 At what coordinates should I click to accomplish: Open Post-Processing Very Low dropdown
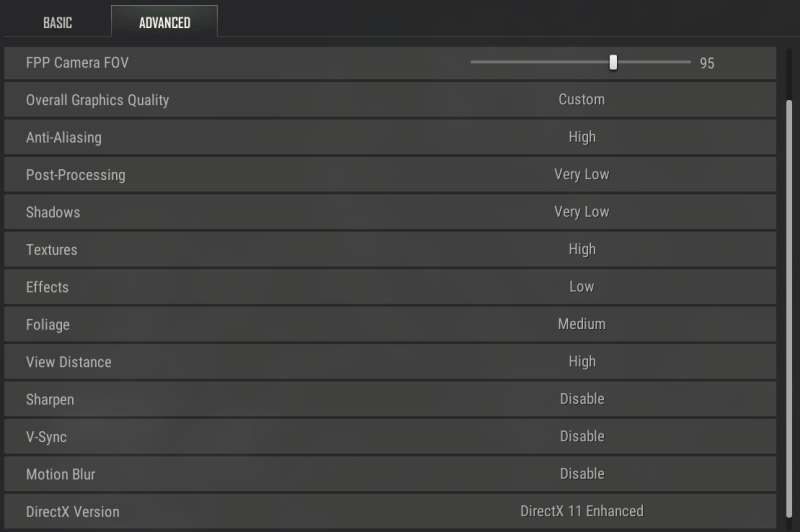click(x=581, y=174)
